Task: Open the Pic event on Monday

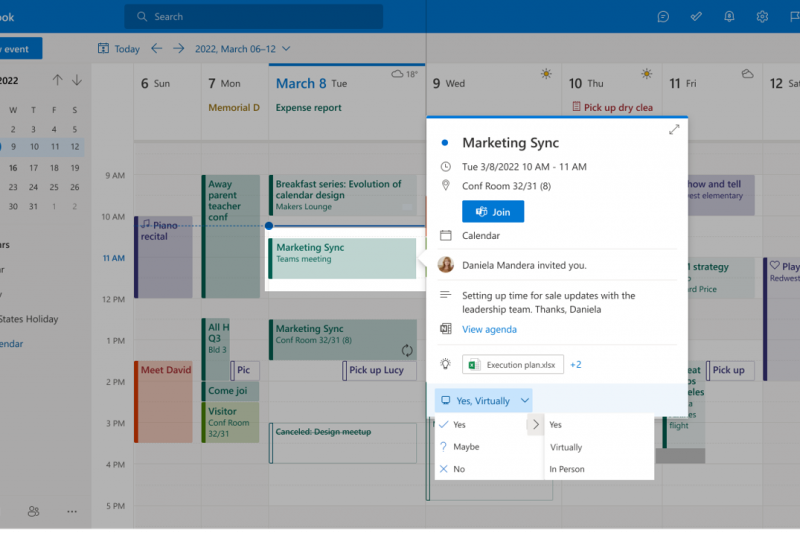Action: pos(245,370)
